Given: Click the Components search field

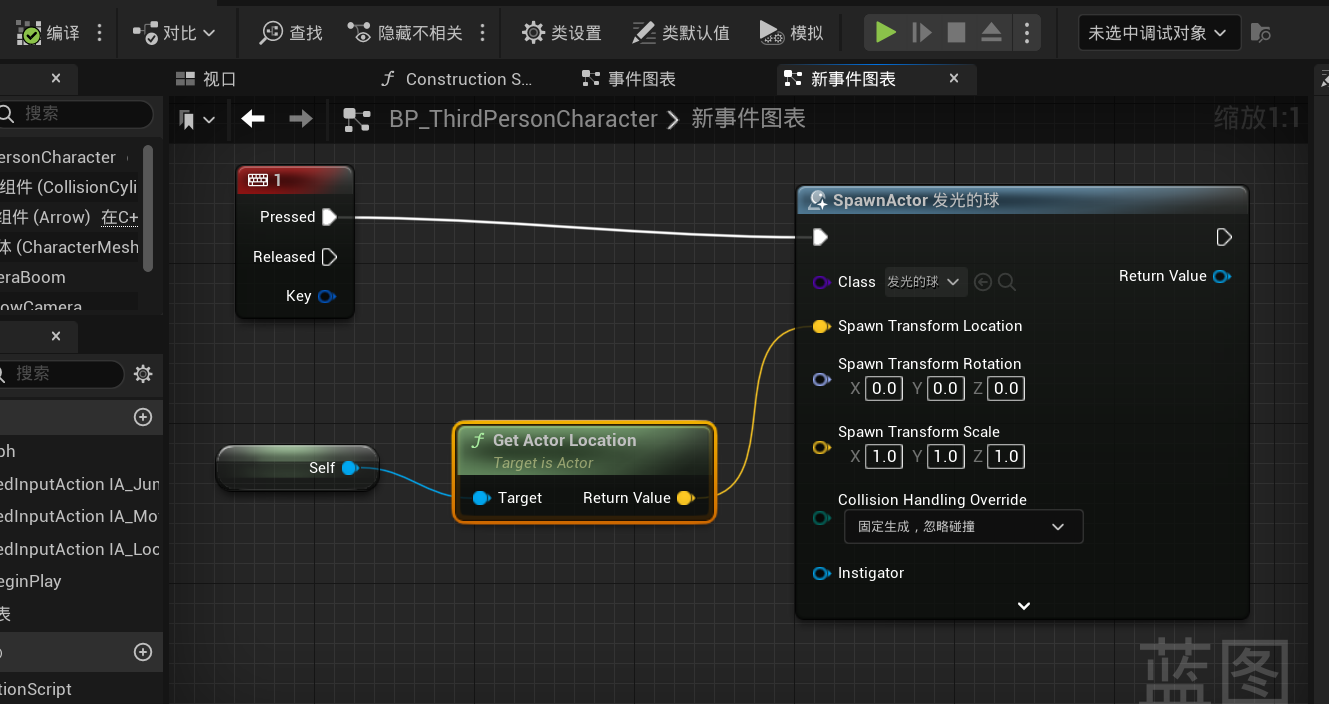Looking at the screenshot, I should [77, 114].
